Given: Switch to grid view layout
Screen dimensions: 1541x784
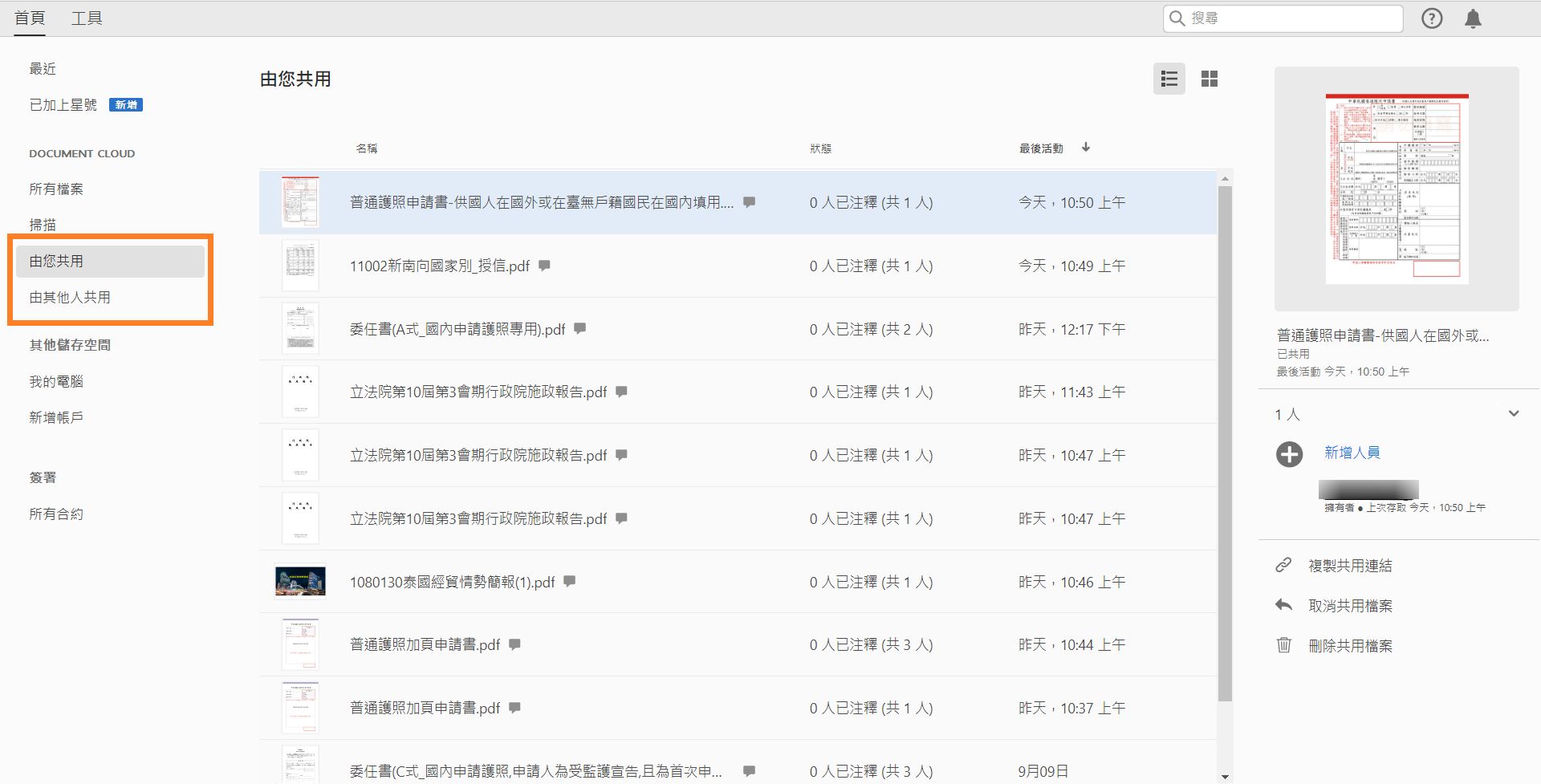Looking at the screenshot, I should pyautogui.click(x=1210, y=79).
